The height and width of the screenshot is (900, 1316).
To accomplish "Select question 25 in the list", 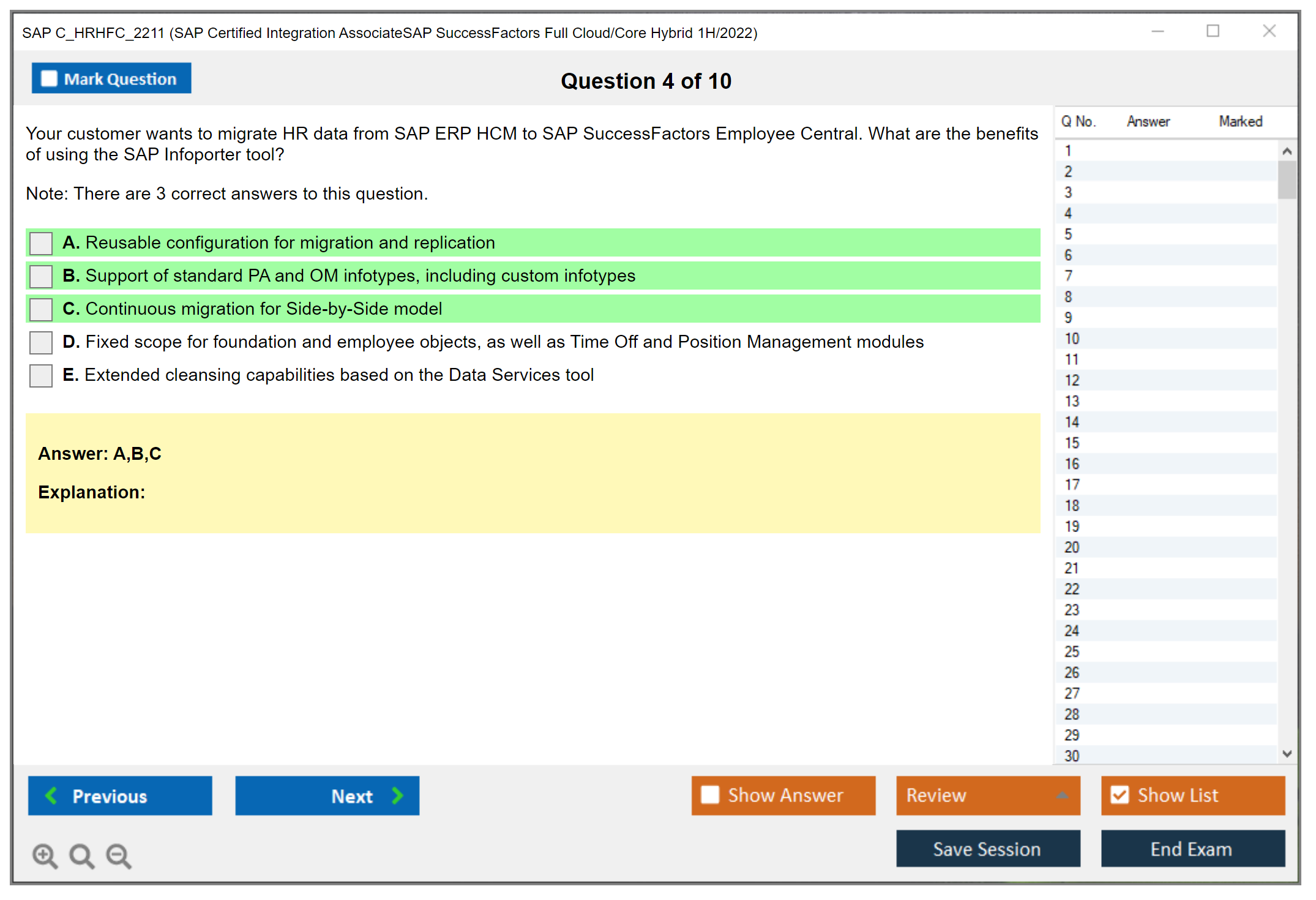I will (1072, 651).
